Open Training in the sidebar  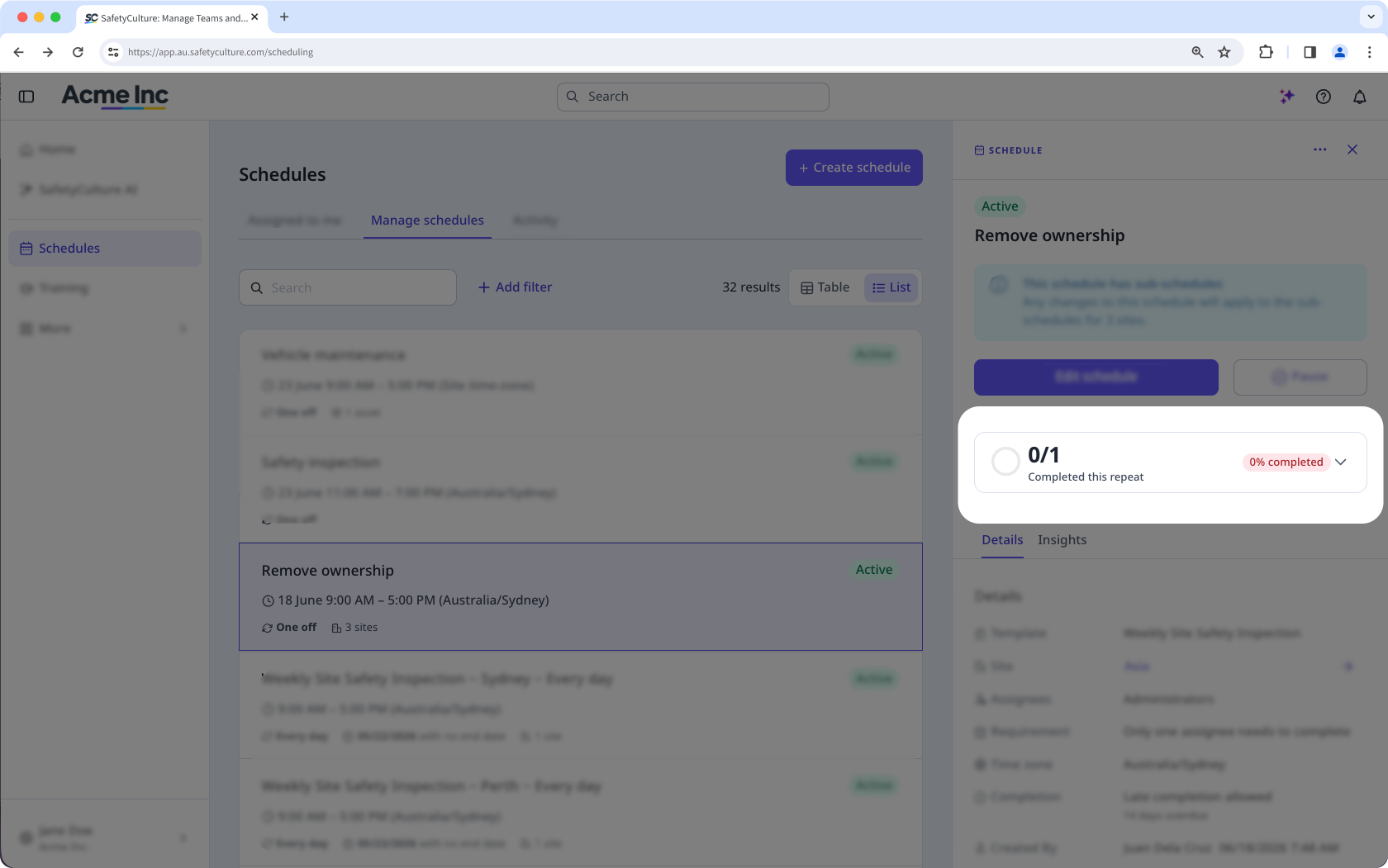(105, 288)
